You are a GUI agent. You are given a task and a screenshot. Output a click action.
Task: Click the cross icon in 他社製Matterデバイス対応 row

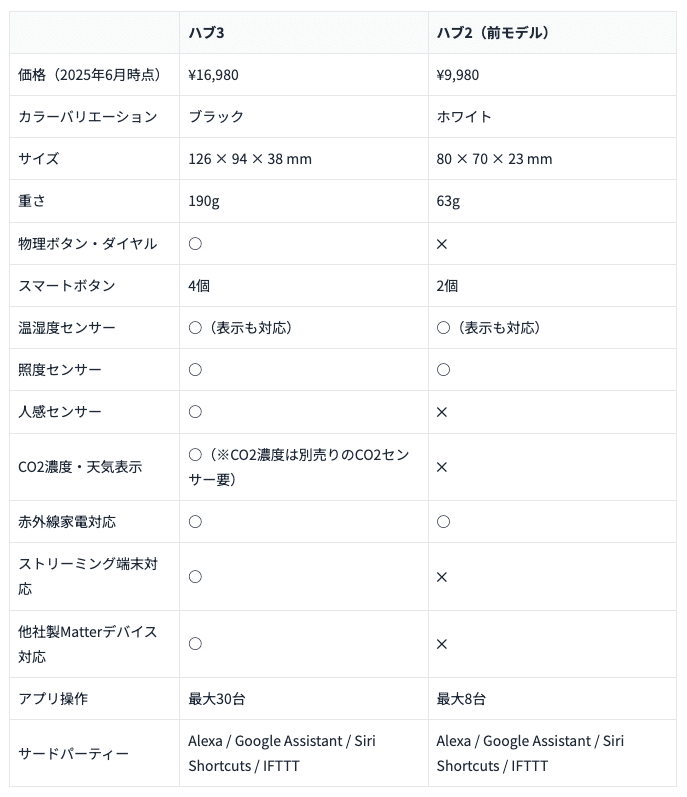point(442,644)
